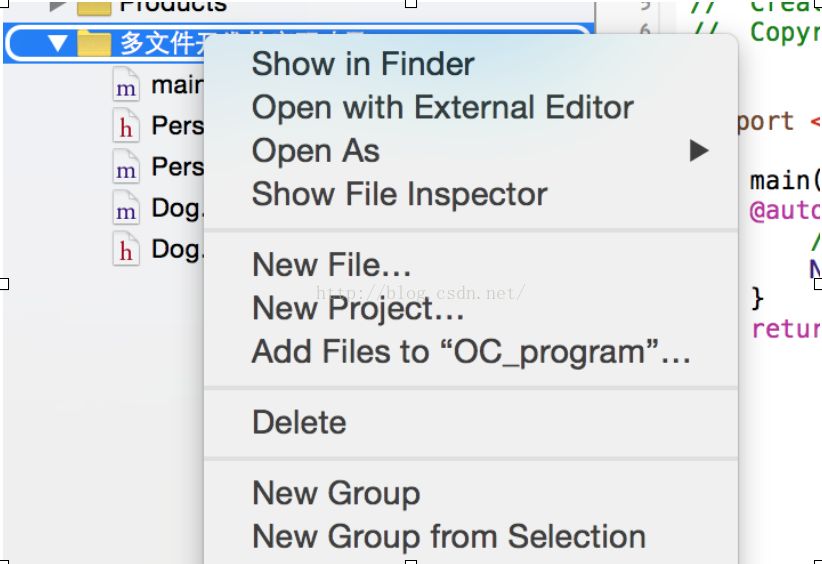Viewport: 822px width, 564px height.
Task: Select Add Files to "OC_program"…
Action: pos(471,352)
